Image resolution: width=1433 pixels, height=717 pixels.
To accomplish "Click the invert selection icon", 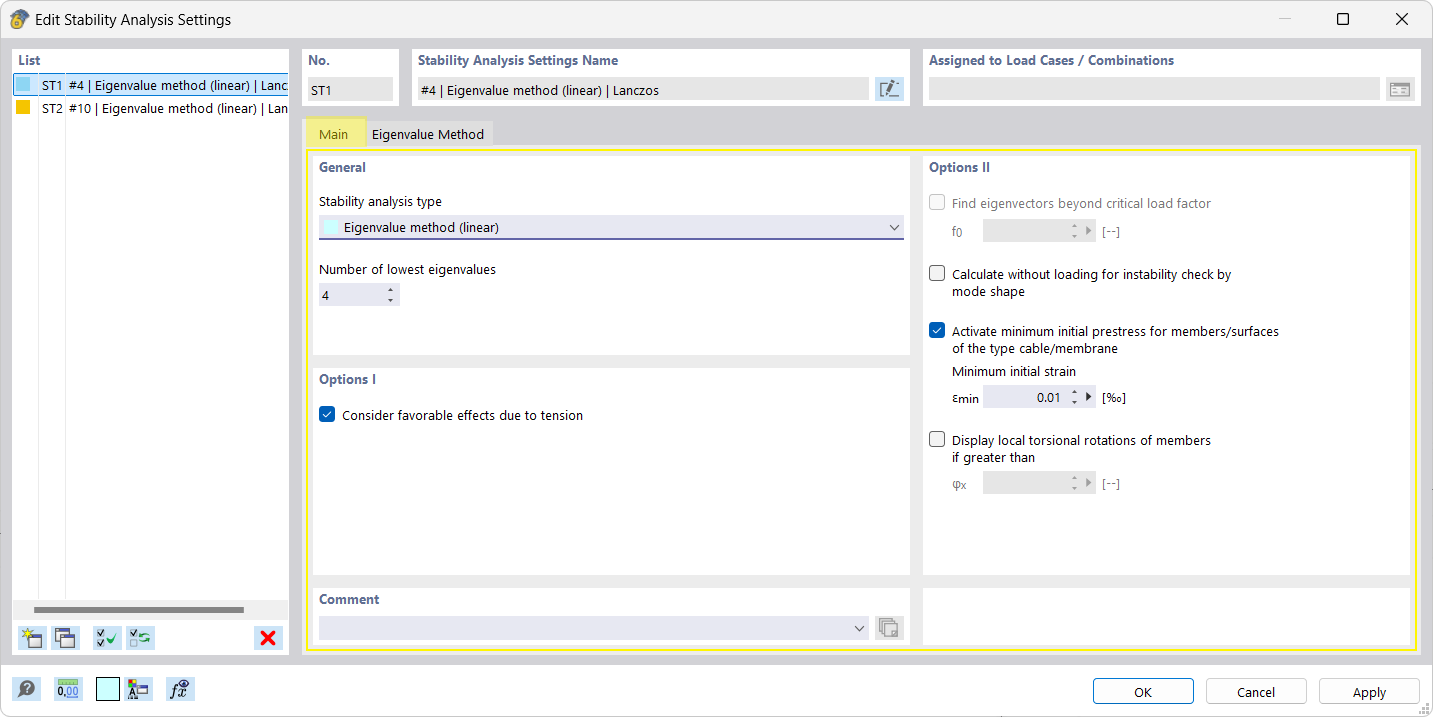I will [x=140, y=638].
